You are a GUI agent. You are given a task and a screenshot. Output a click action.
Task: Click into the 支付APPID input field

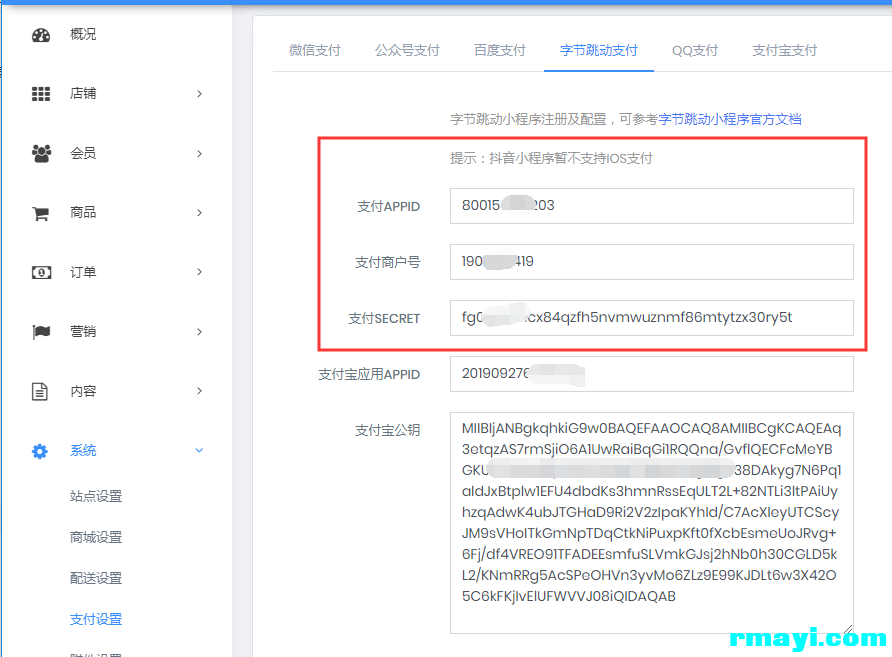pyautogui.click(x=651, y=206)
